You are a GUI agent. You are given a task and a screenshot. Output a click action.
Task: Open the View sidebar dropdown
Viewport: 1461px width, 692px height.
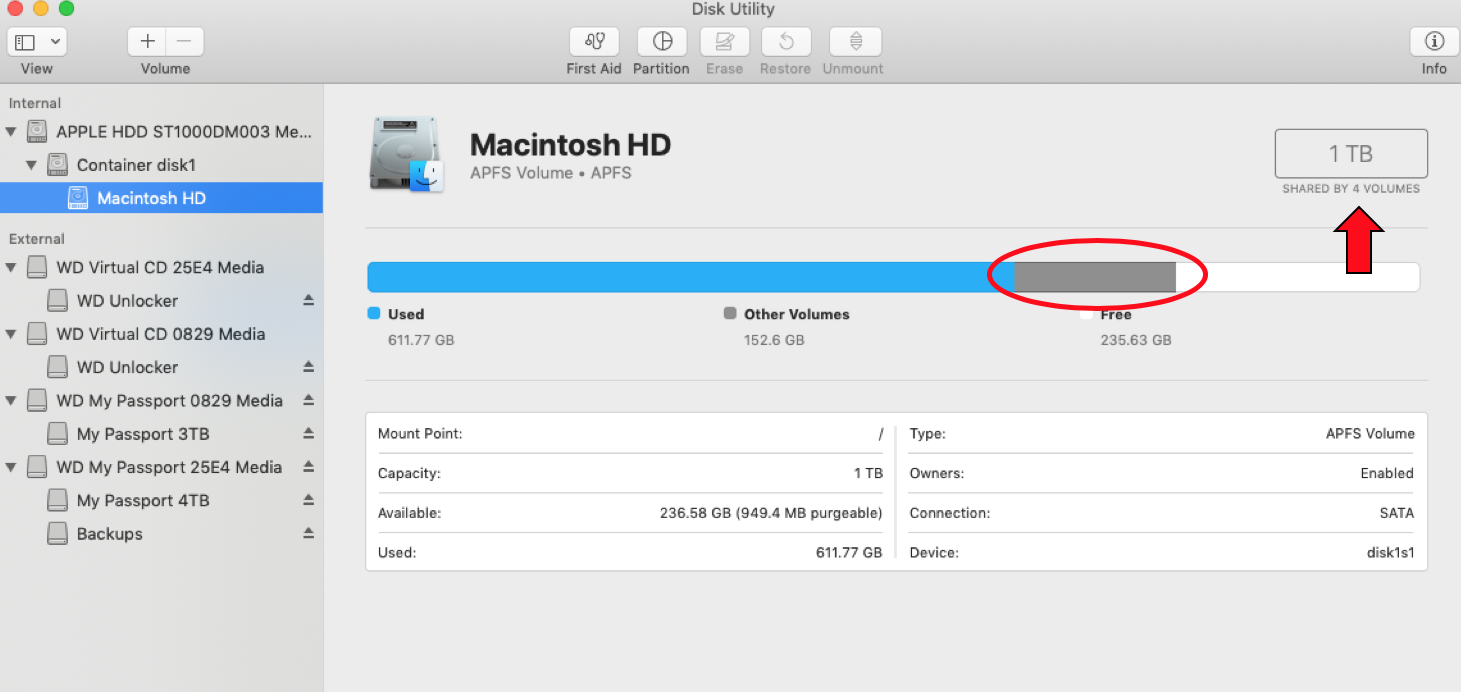(37, 42)
